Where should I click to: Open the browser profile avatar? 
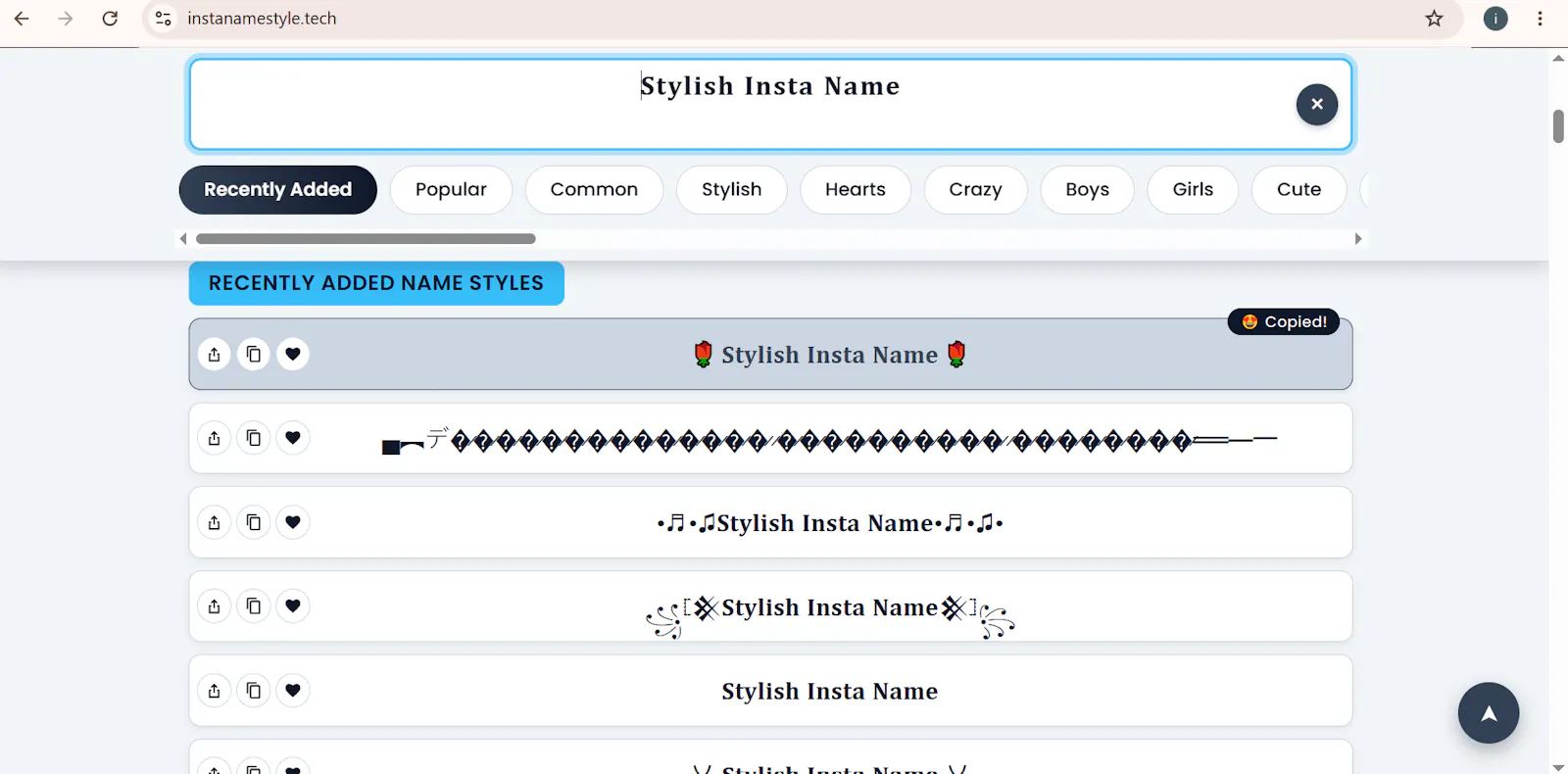(1495, 19)
